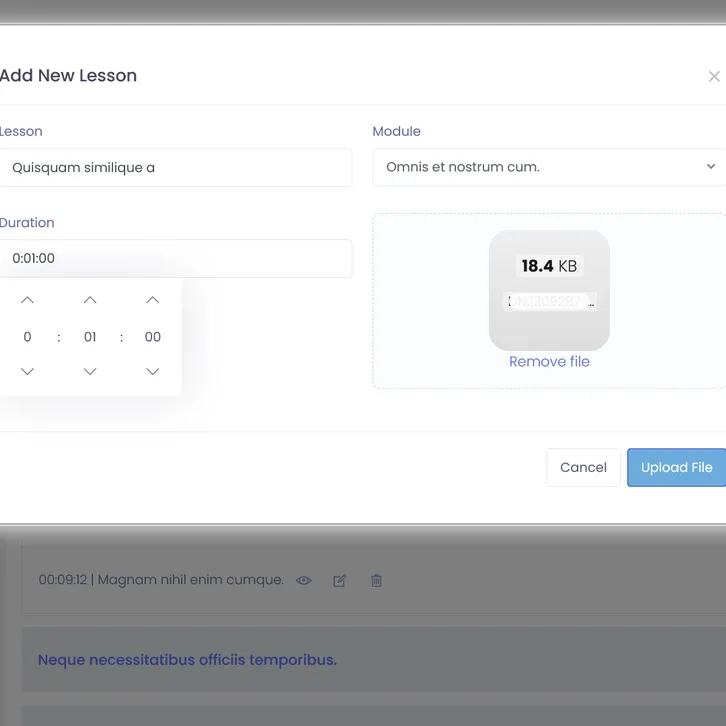Increase the seconds in time picker
Screen dimensions: 726x726
click(x=152, y=300)
